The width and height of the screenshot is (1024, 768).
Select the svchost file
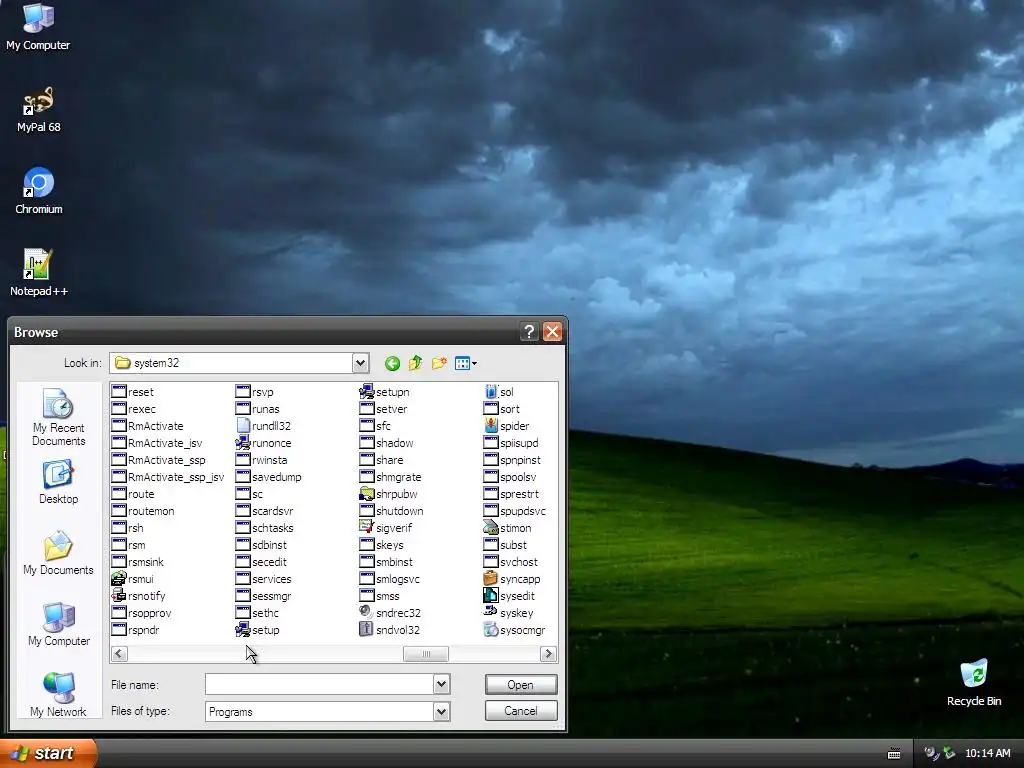[511, 562]
